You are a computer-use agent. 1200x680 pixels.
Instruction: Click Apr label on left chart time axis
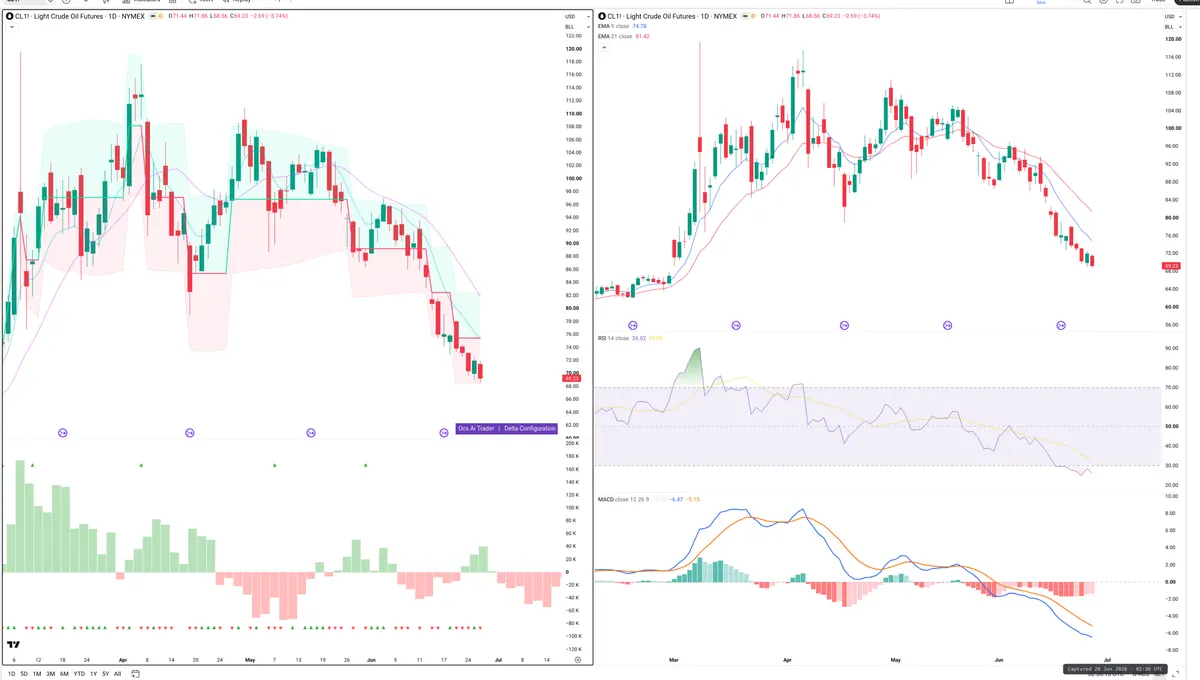click(122, 660)
